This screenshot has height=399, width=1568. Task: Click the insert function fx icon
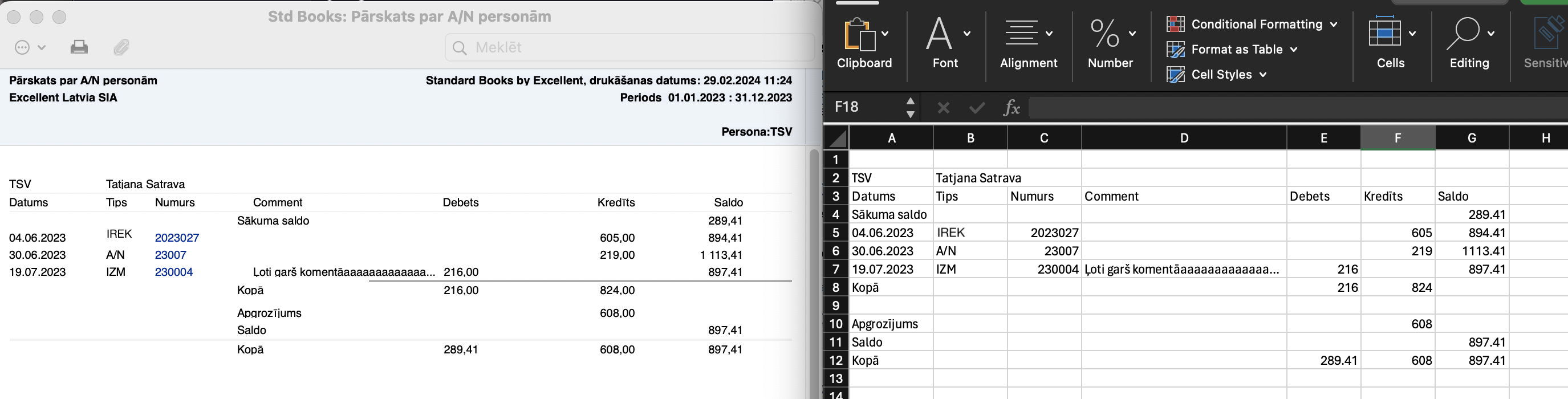[1011, 108]
